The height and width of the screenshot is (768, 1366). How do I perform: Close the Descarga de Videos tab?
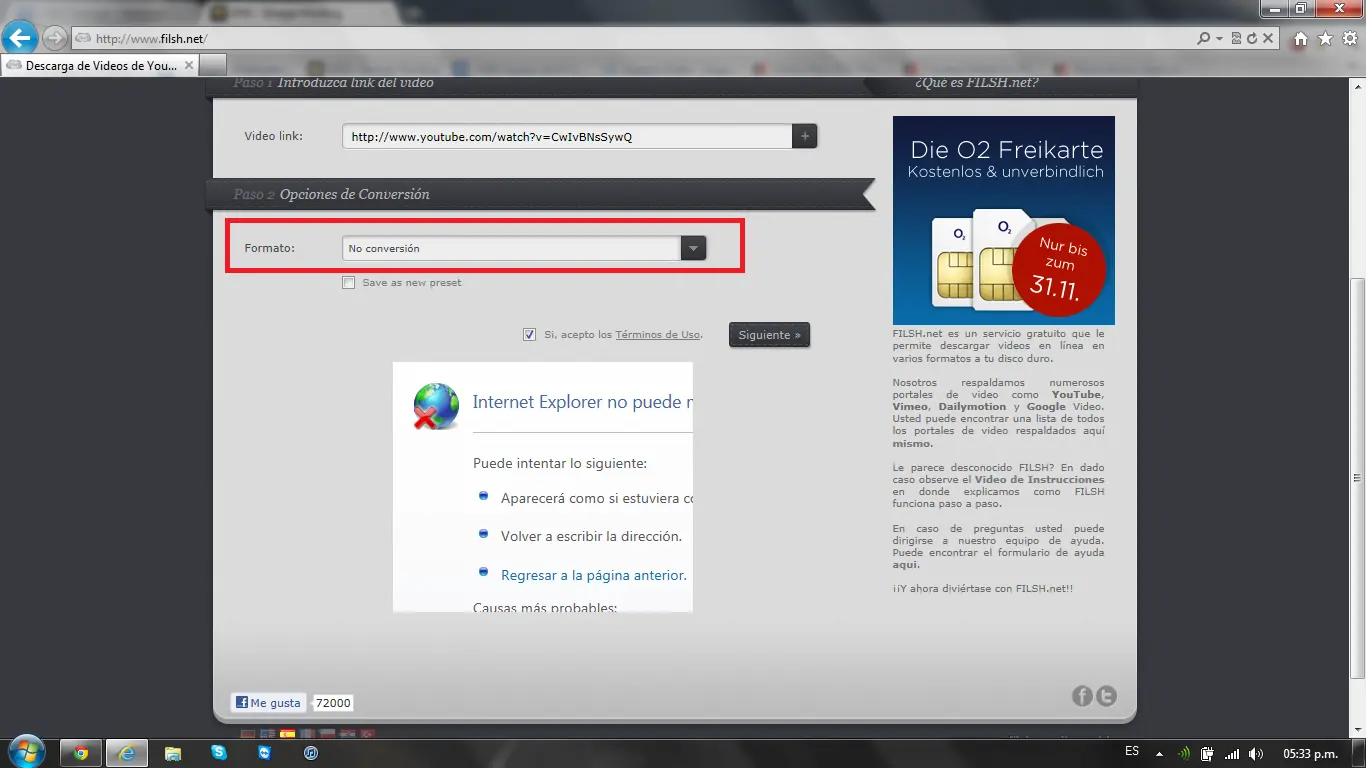[x=187, y=66]
